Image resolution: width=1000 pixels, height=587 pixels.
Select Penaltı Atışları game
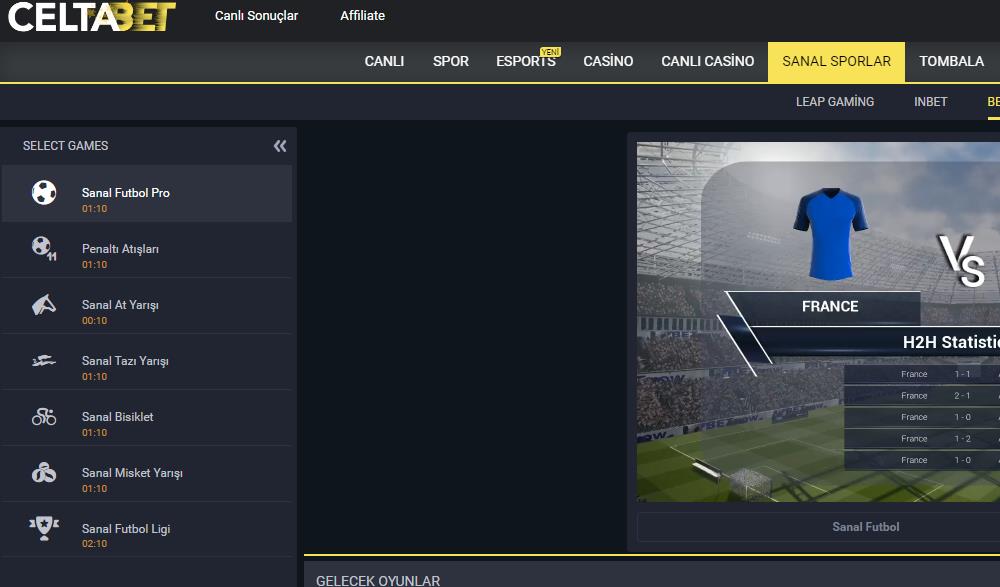coord(147,249)
